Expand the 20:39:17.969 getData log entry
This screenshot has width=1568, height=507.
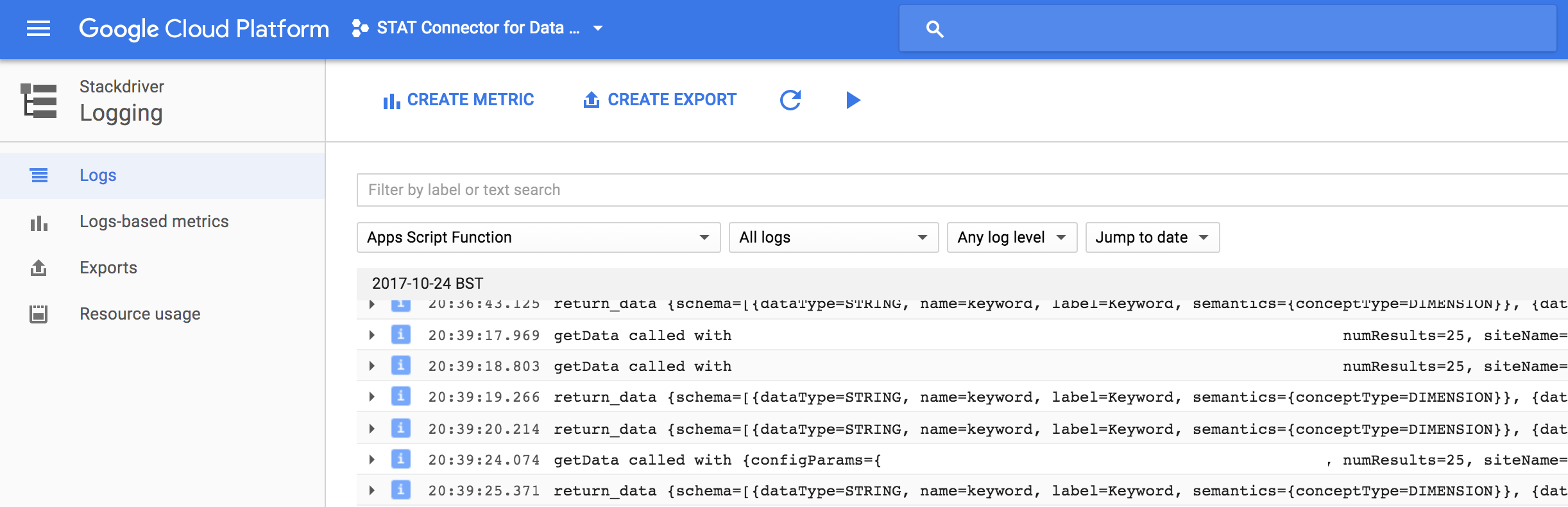[x=371, y=335]
